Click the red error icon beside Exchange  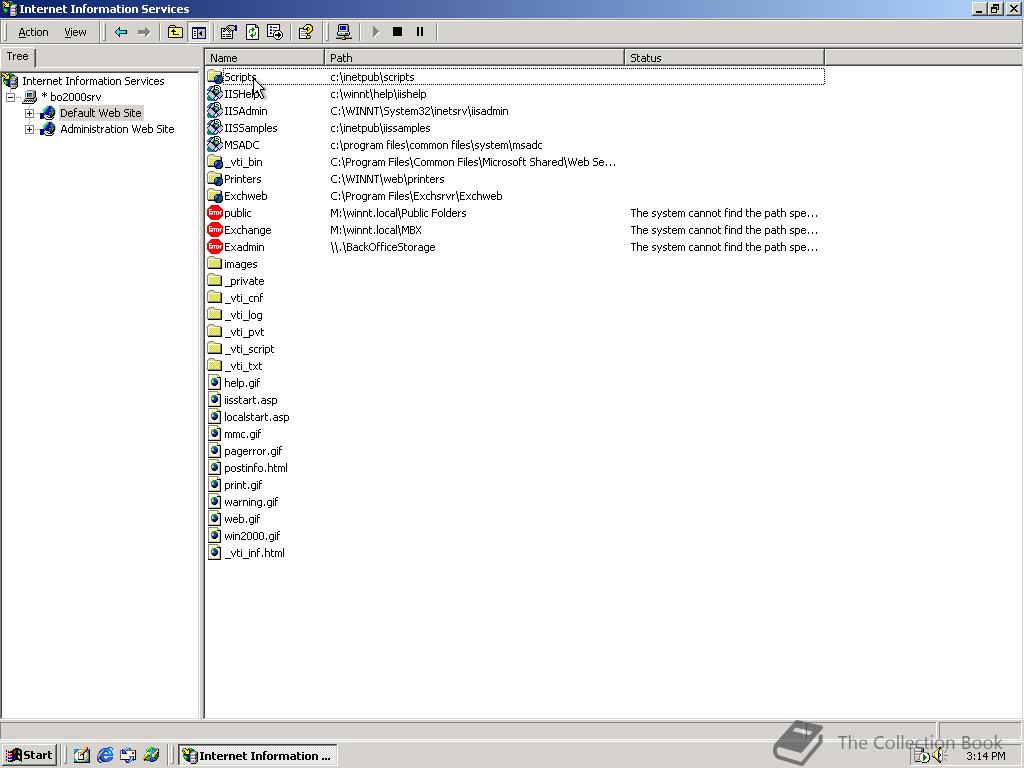(x=215, y=230)
